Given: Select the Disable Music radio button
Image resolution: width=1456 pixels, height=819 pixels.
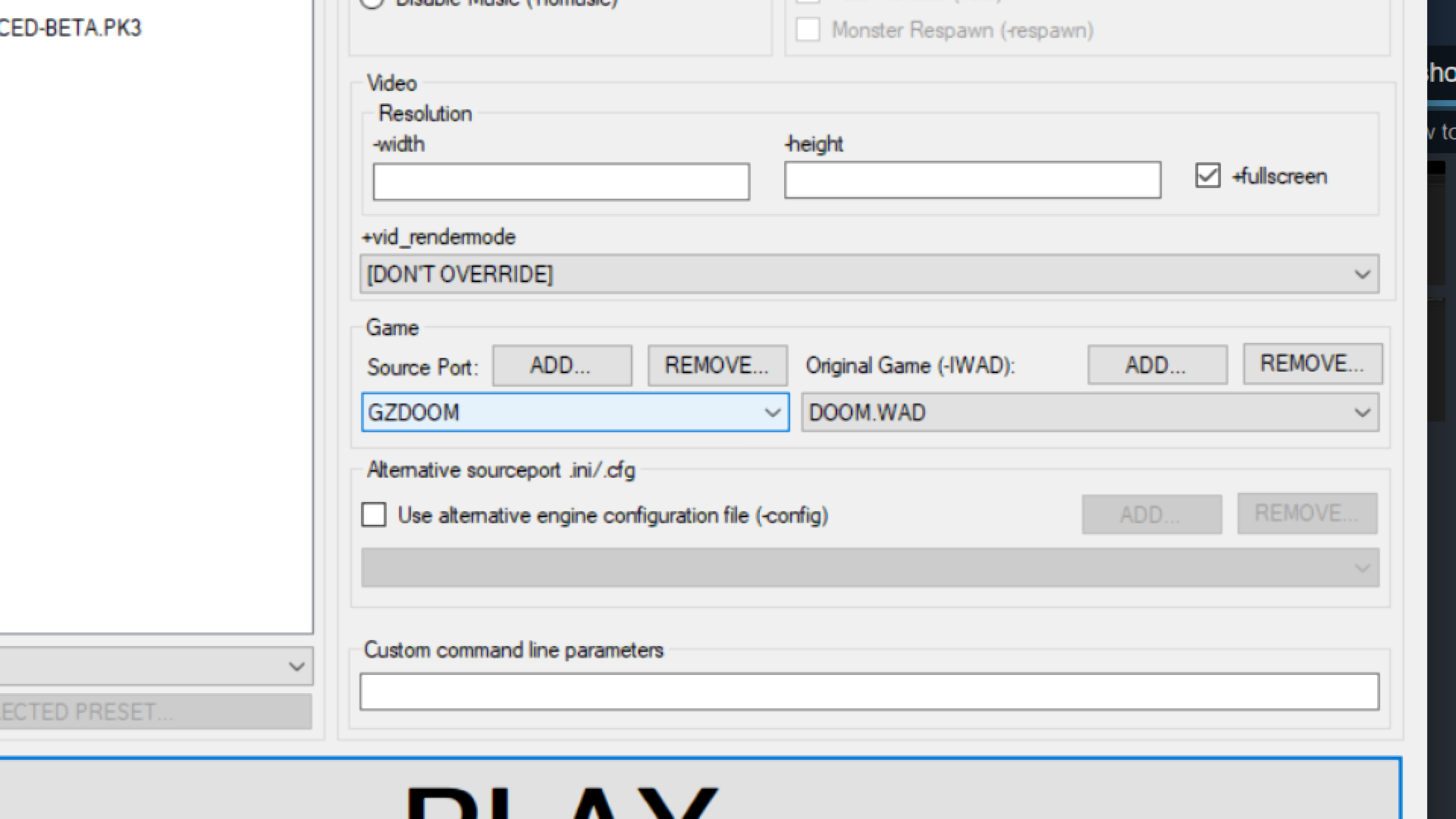Looking at the screenshot, I should 372,2.
